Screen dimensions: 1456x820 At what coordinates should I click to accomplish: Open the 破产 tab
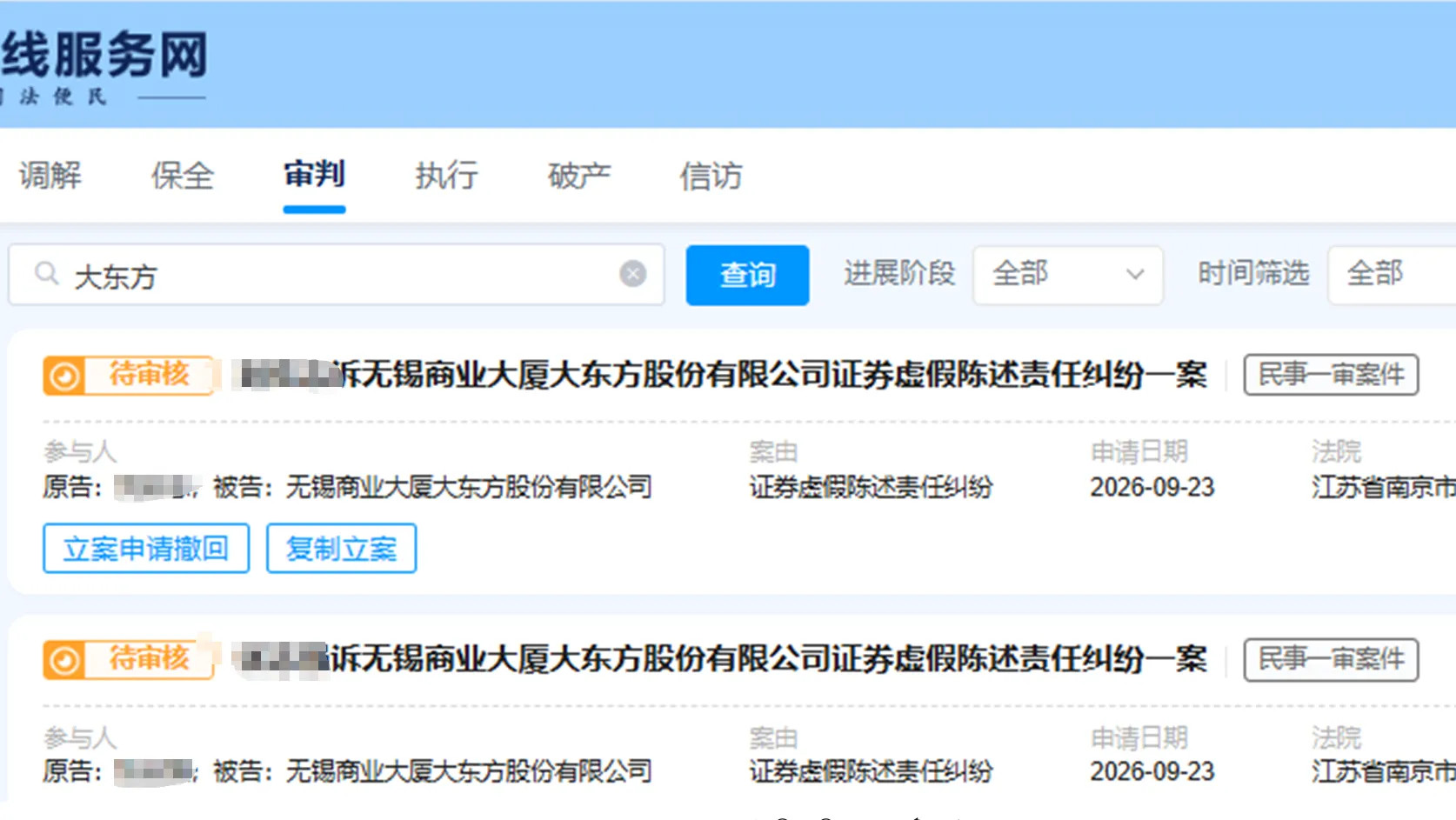pyautogui.click(x=578, y=176)
